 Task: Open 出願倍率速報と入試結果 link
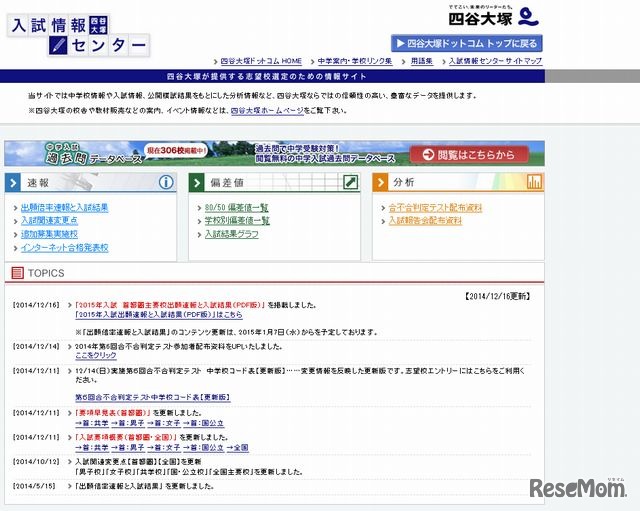(x=64, y=208)
